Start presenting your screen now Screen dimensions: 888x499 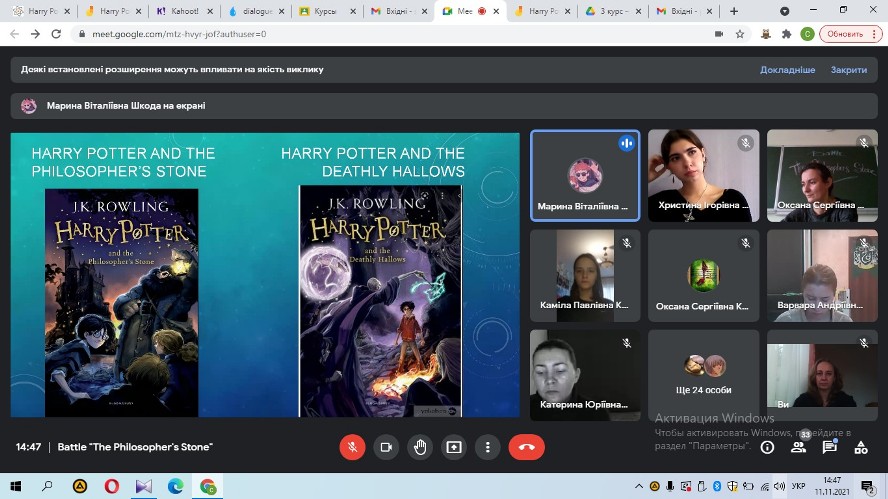[x=454, y=447]
